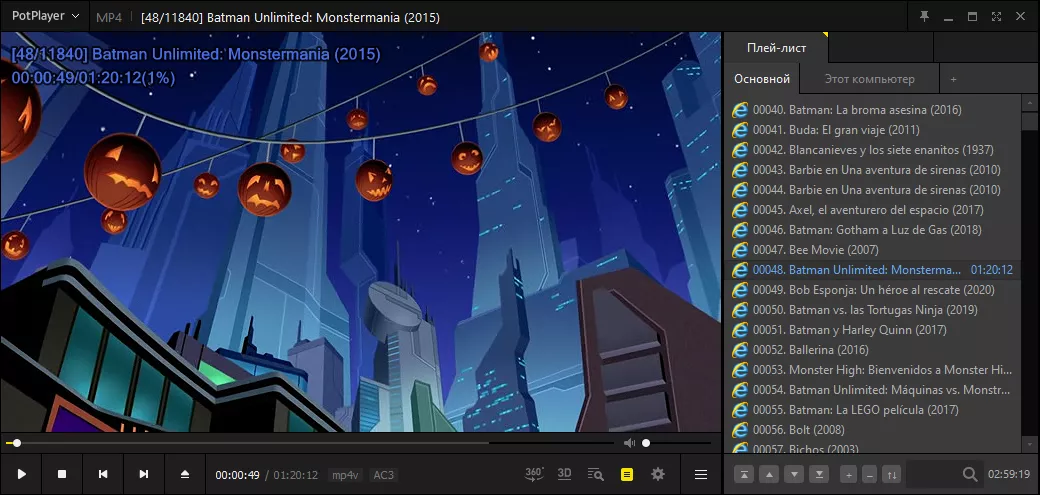The width and height of the screenshot is (1040, 495).
Task: Click the eject/open file icon
Action: point(185,474)
